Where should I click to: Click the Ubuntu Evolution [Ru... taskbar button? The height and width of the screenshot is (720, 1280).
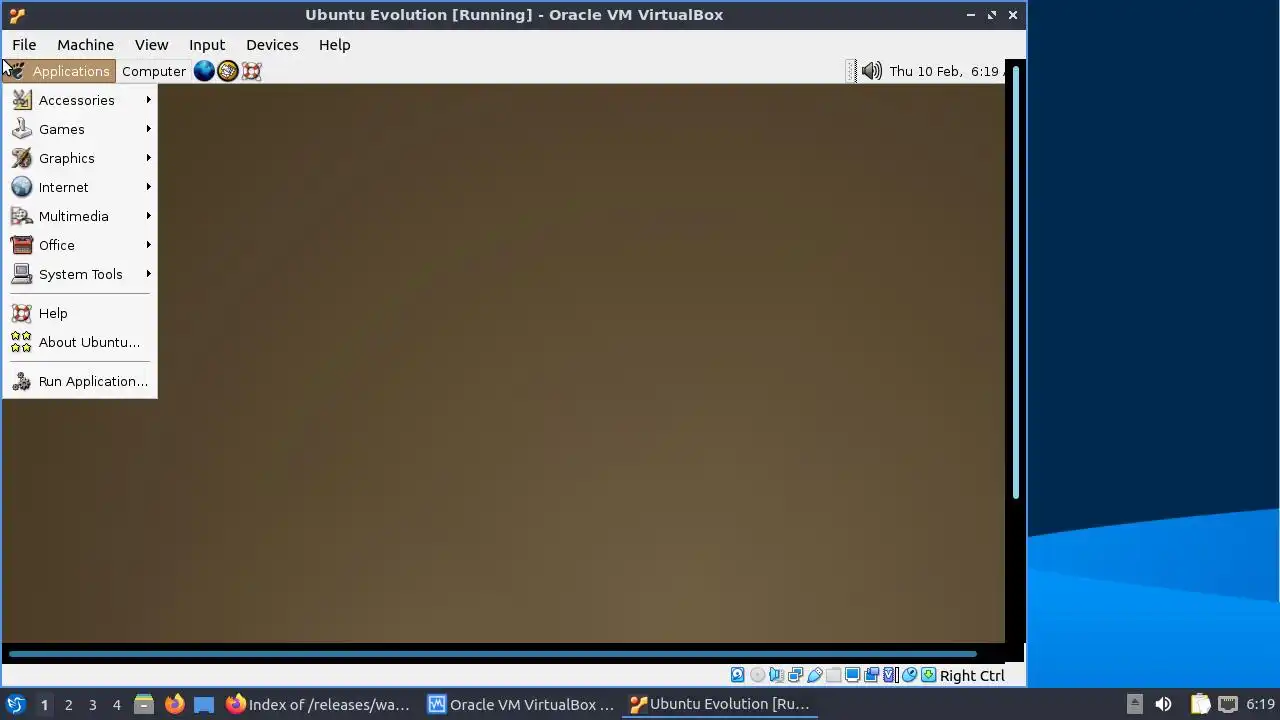pos(720,704)
